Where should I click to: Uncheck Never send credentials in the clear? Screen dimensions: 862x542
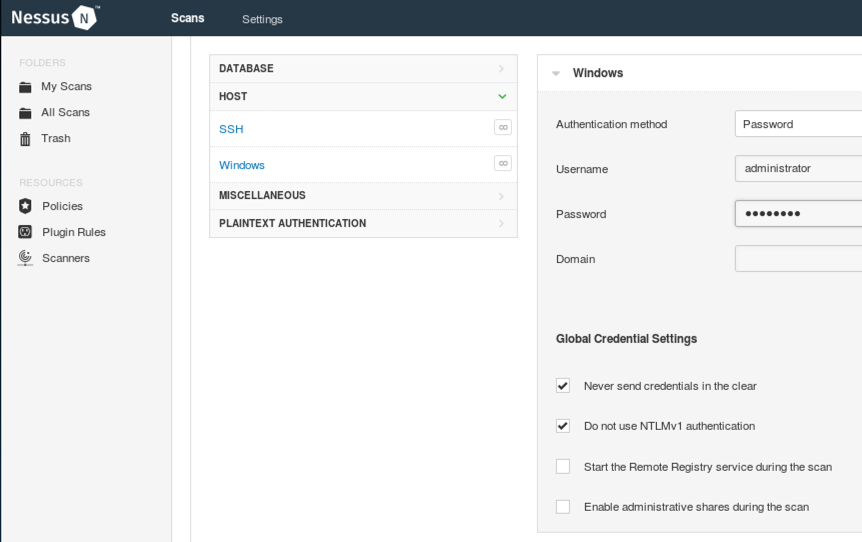pos(563,386)
